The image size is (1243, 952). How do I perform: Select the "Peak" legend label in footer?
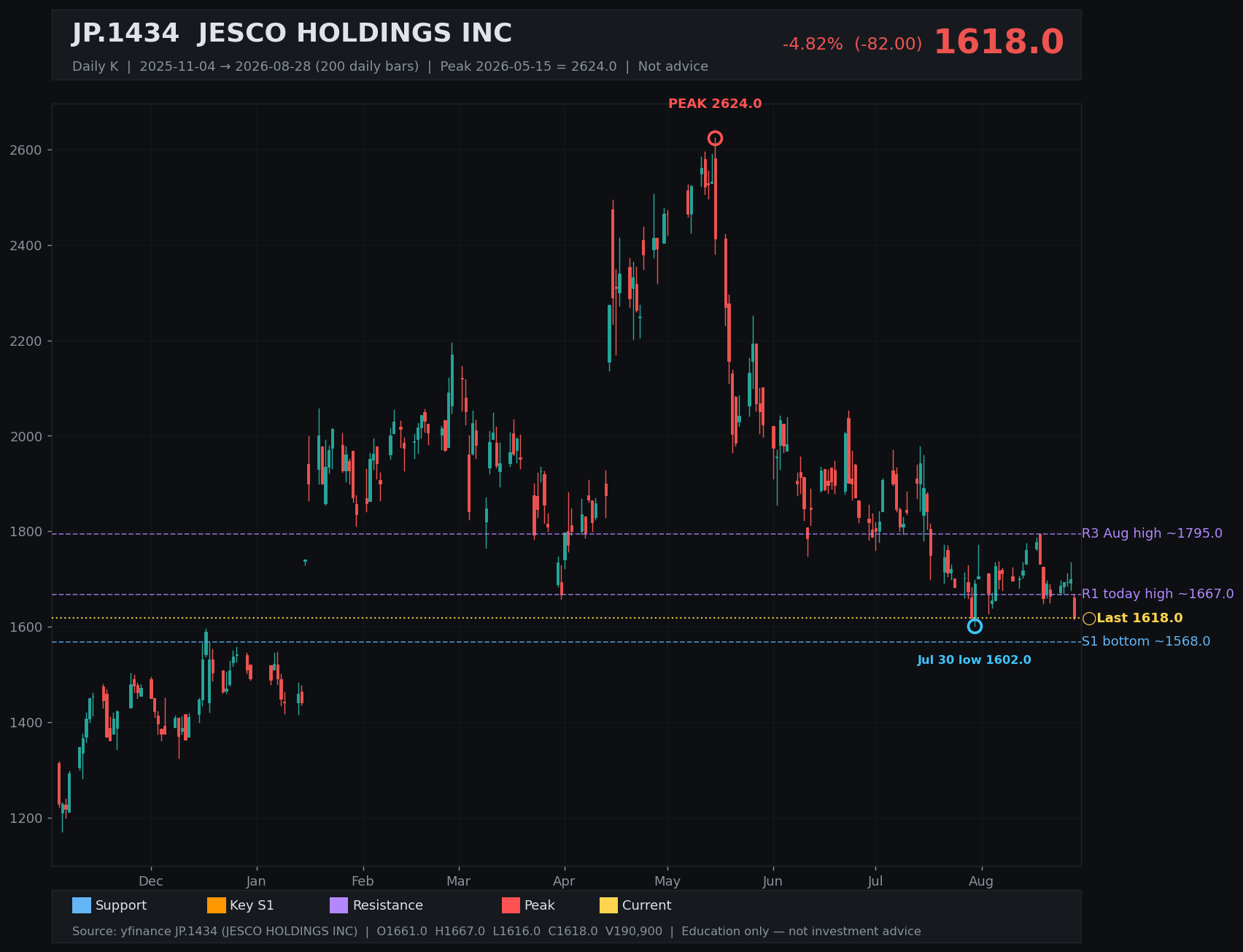tap(540, 905)
